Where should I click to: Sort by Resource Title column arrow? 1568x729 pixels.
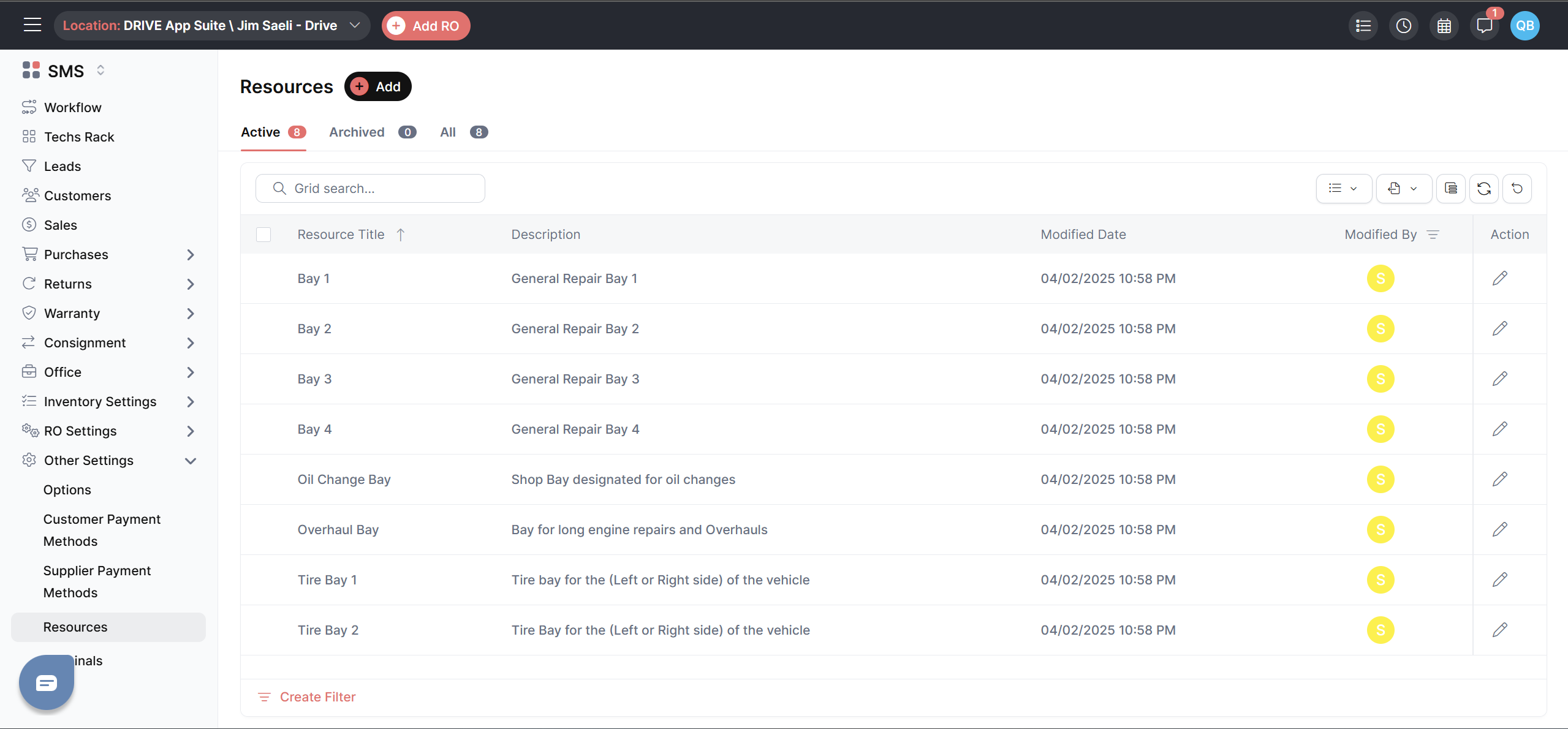click(401, 235)
